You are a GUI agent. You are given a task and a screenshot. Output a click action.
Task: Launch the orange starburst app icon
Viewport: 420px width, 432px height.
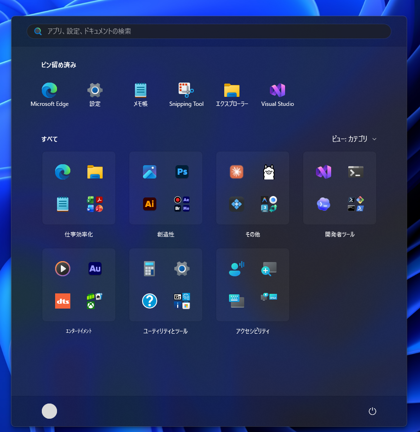[236, 172]
